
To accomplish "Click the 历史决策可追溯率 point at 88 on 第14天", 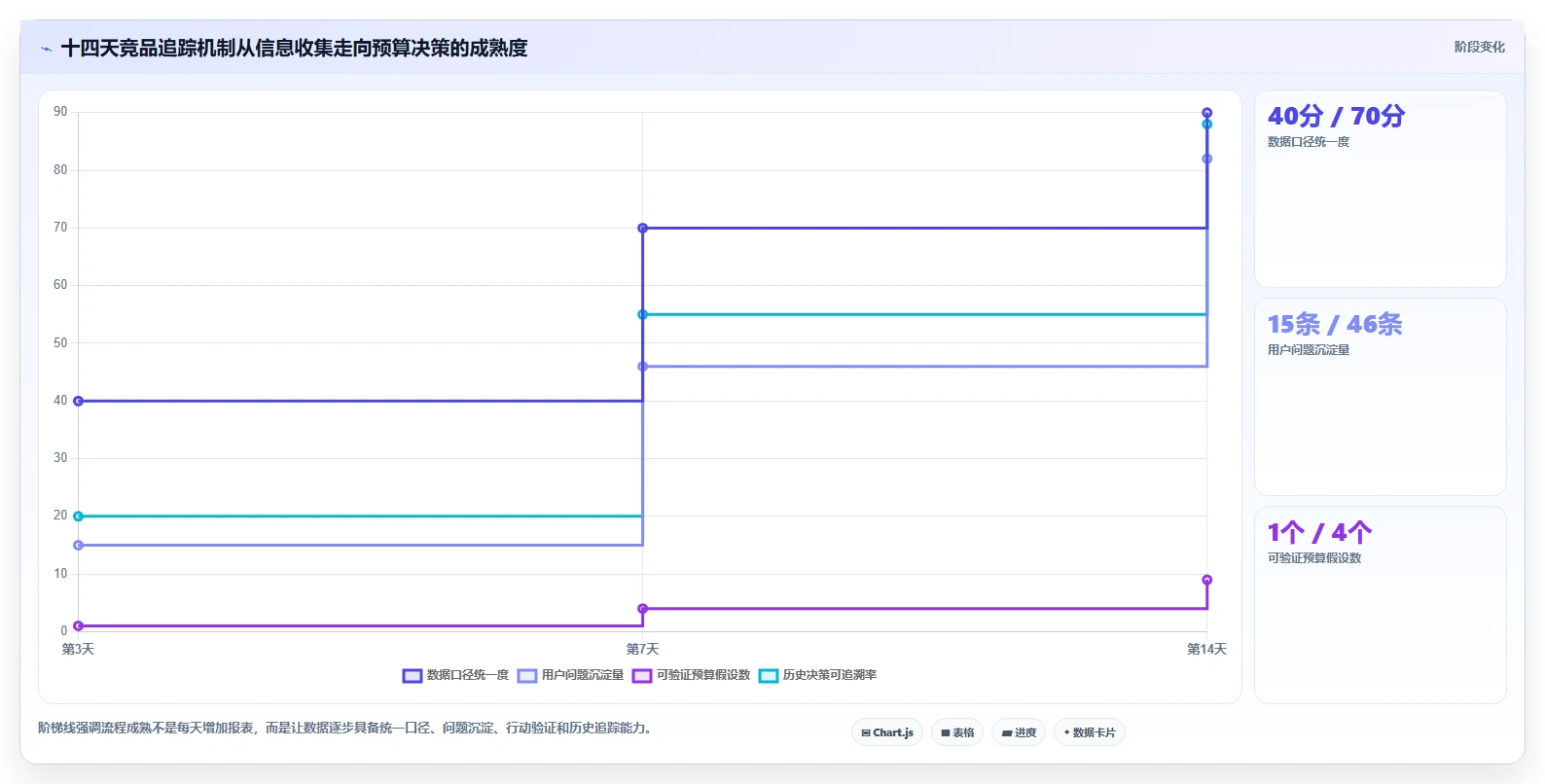I will [1206, 125].
